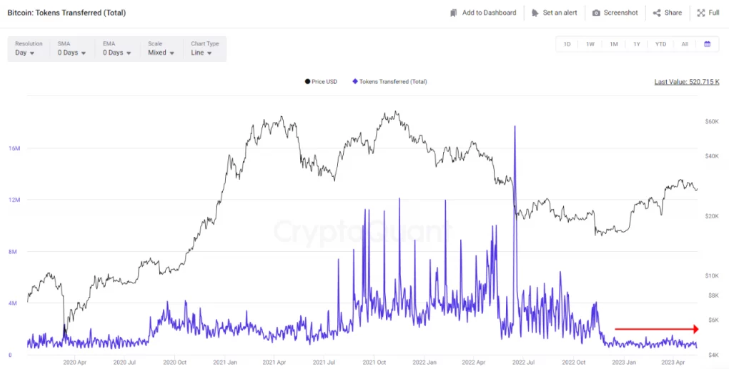The image size is (731, 374).
Task: Select the YTD time range
Action: pos(660,44)
